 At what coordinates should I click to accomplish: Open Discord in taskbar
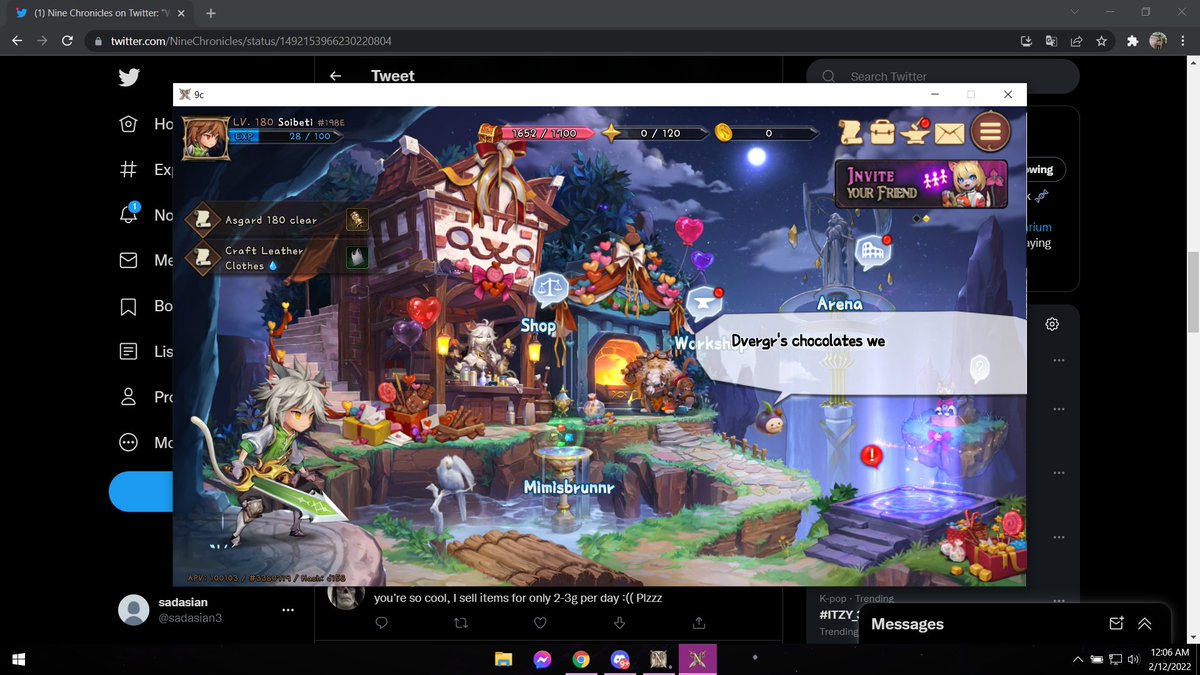tap(620, 660)
